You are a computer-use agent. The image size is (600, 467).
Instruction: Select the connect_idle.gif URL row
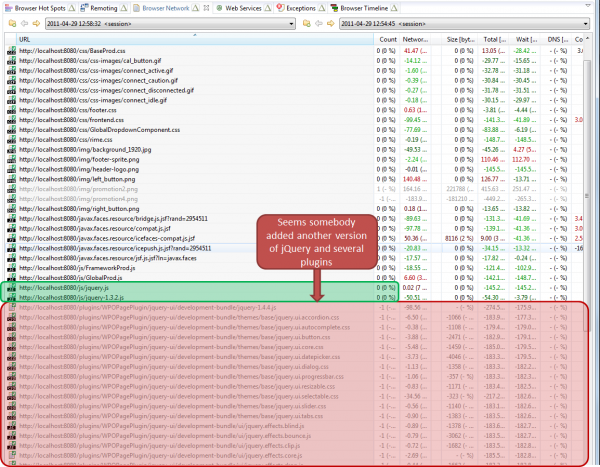pos(295,100)
